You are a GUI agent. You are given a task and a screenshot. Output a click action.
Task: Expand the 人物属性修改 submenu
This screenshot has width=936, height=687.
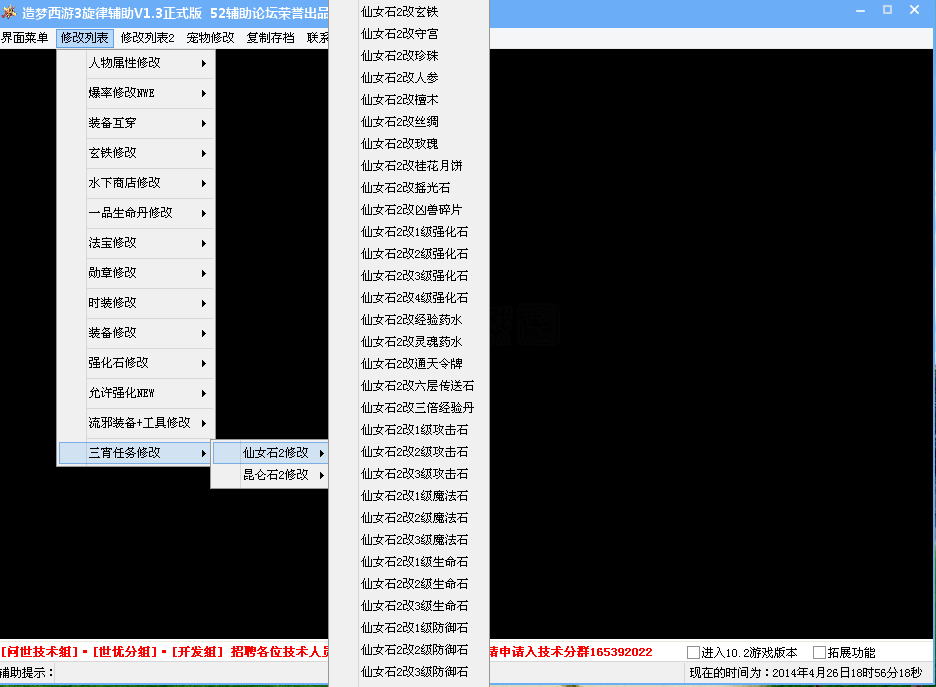click(136, 63)
